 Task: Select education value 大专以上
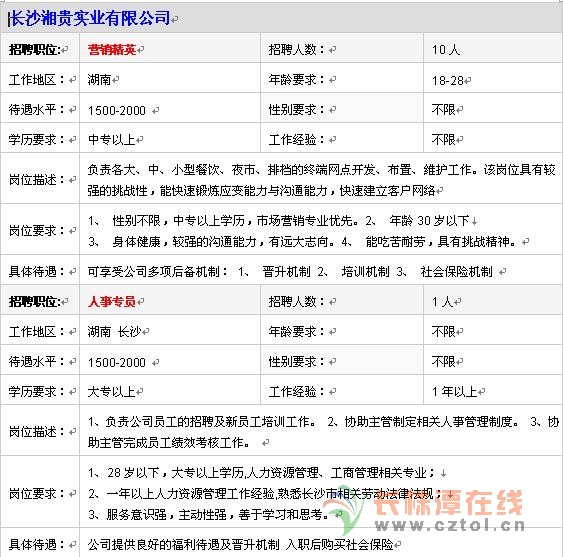(x=112, y=392)
